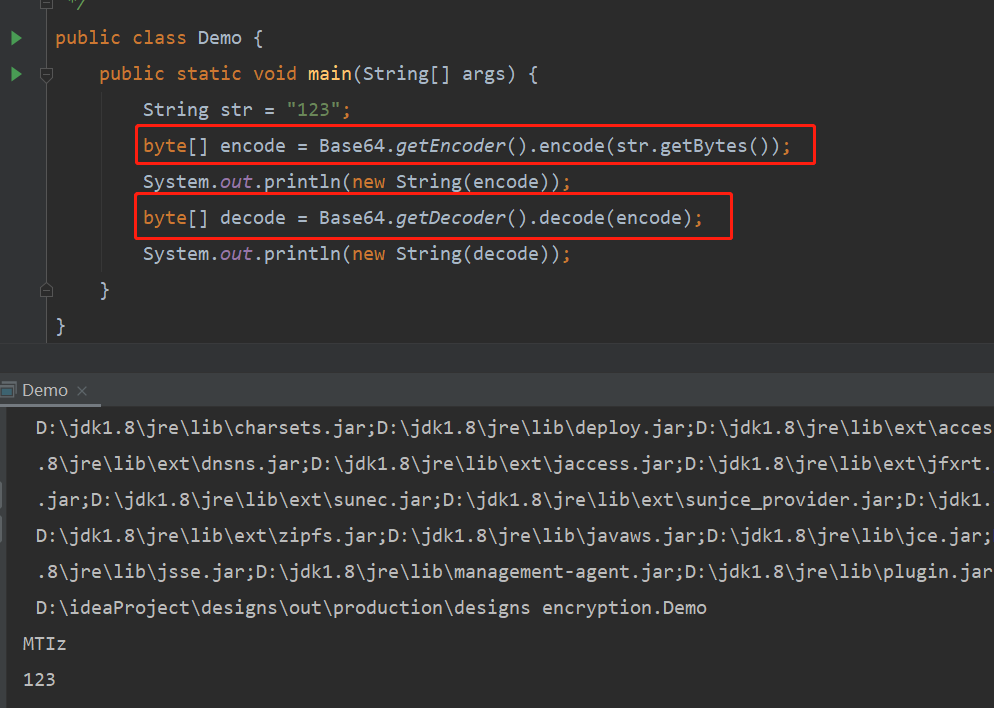
Task: Click the Demo run configuration icon on tab
Action: pos(8,390)
